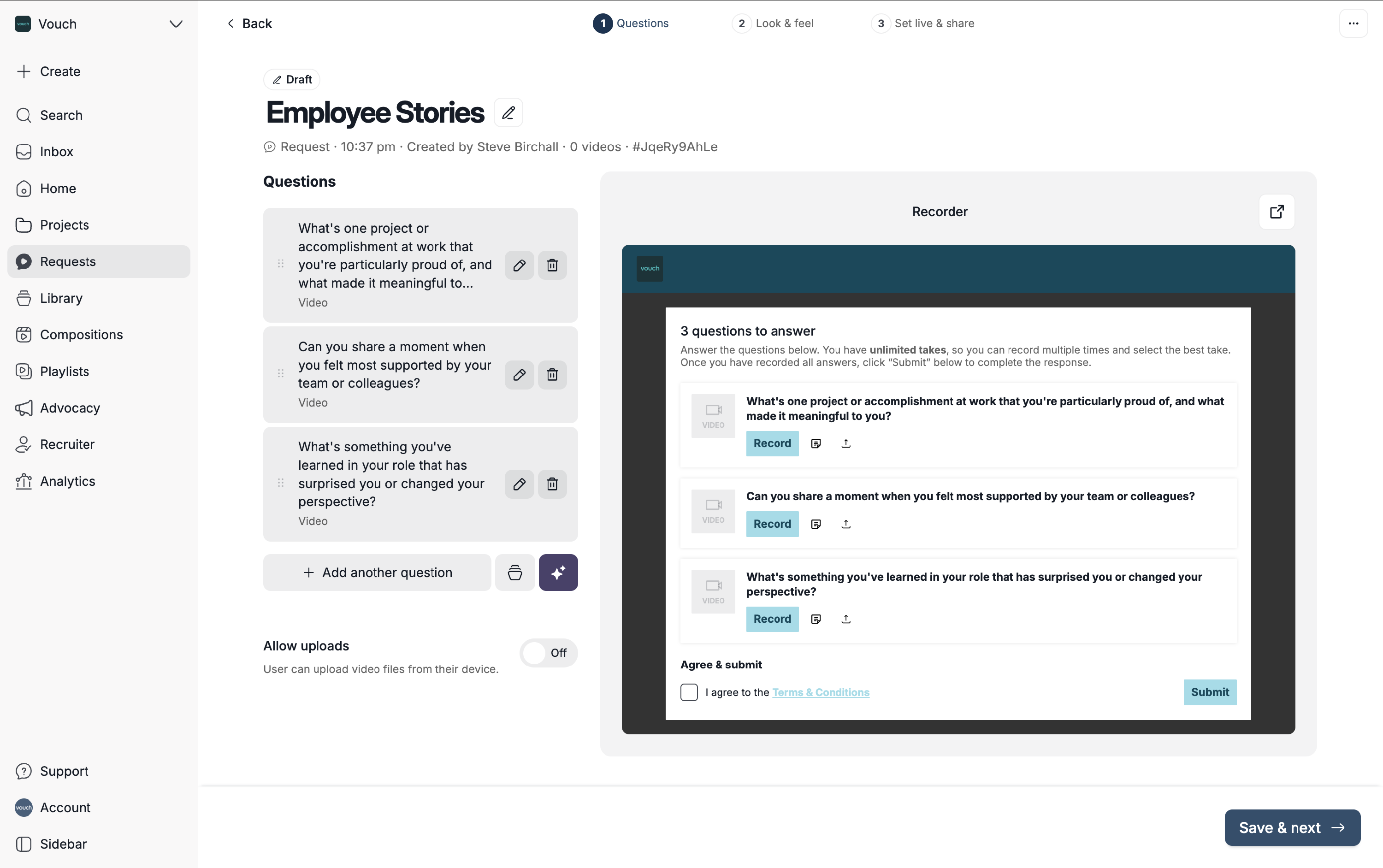Click the Save & next button
Viewport: 1383px width, 868px height.
point(1292,827)
